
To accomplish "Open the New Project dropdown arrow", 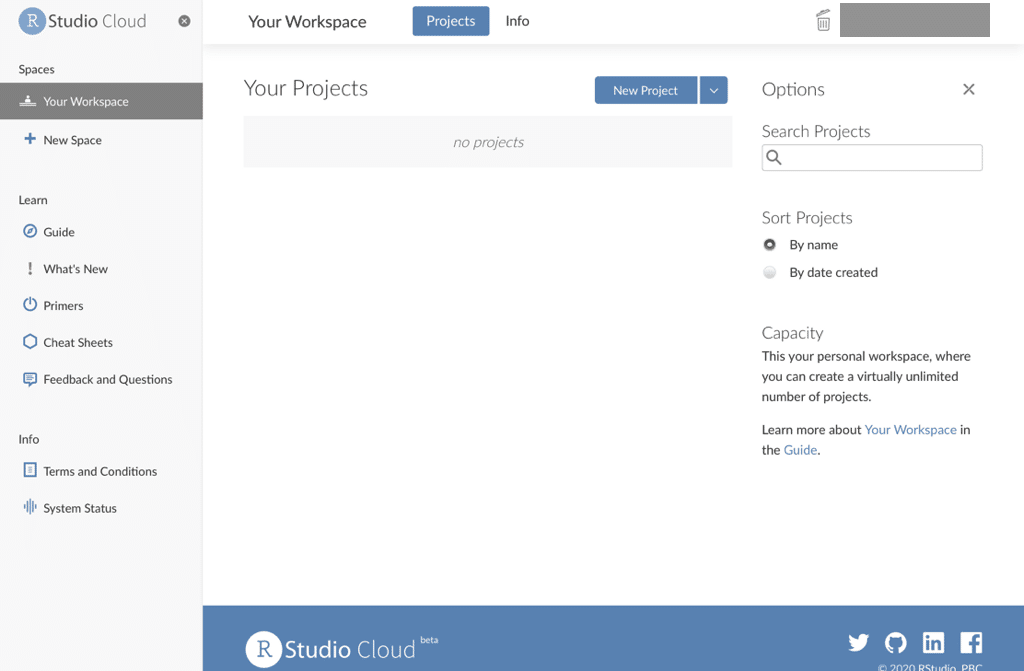I will pos(713,89).
